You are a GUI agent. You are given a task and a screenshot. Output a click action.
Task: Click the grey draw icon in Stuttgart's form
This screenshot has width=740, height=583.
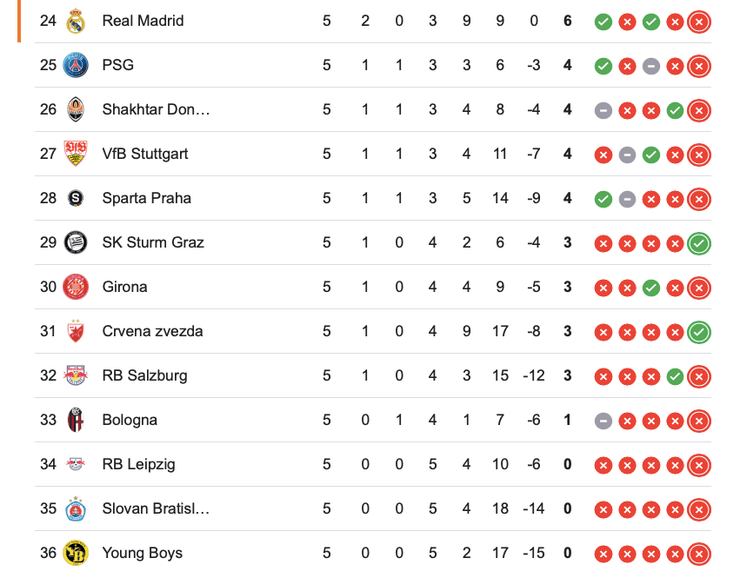(x=627, y=155)
